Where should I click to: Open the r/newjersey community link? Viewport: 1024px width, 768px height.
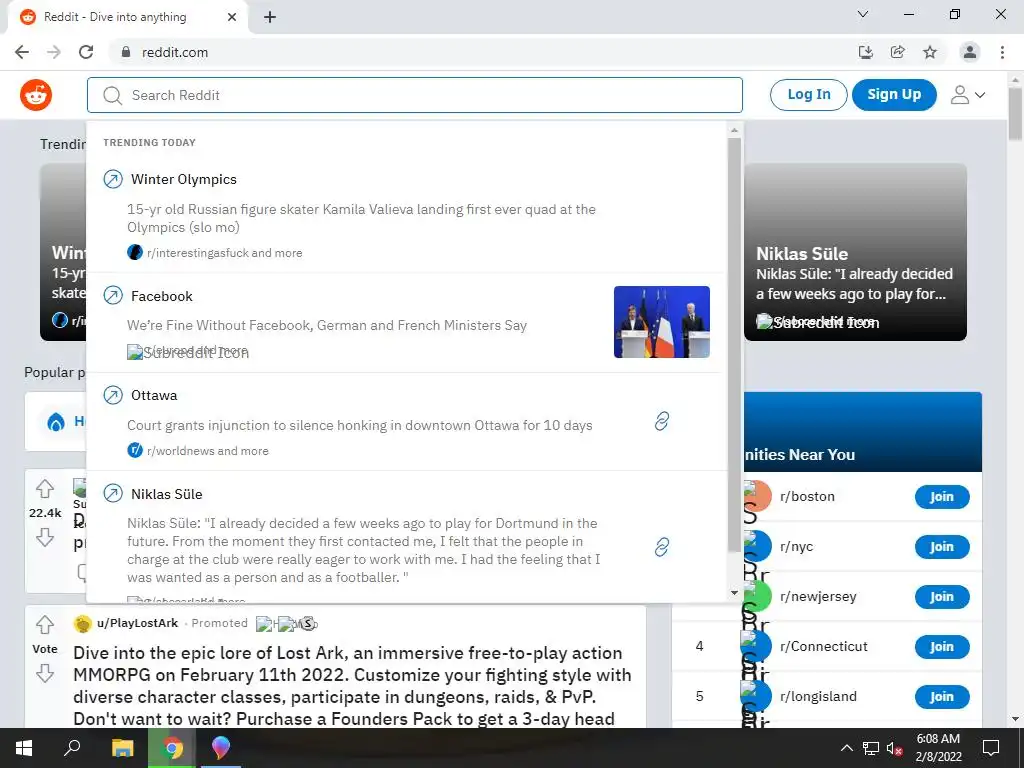[x=818, y=596]
